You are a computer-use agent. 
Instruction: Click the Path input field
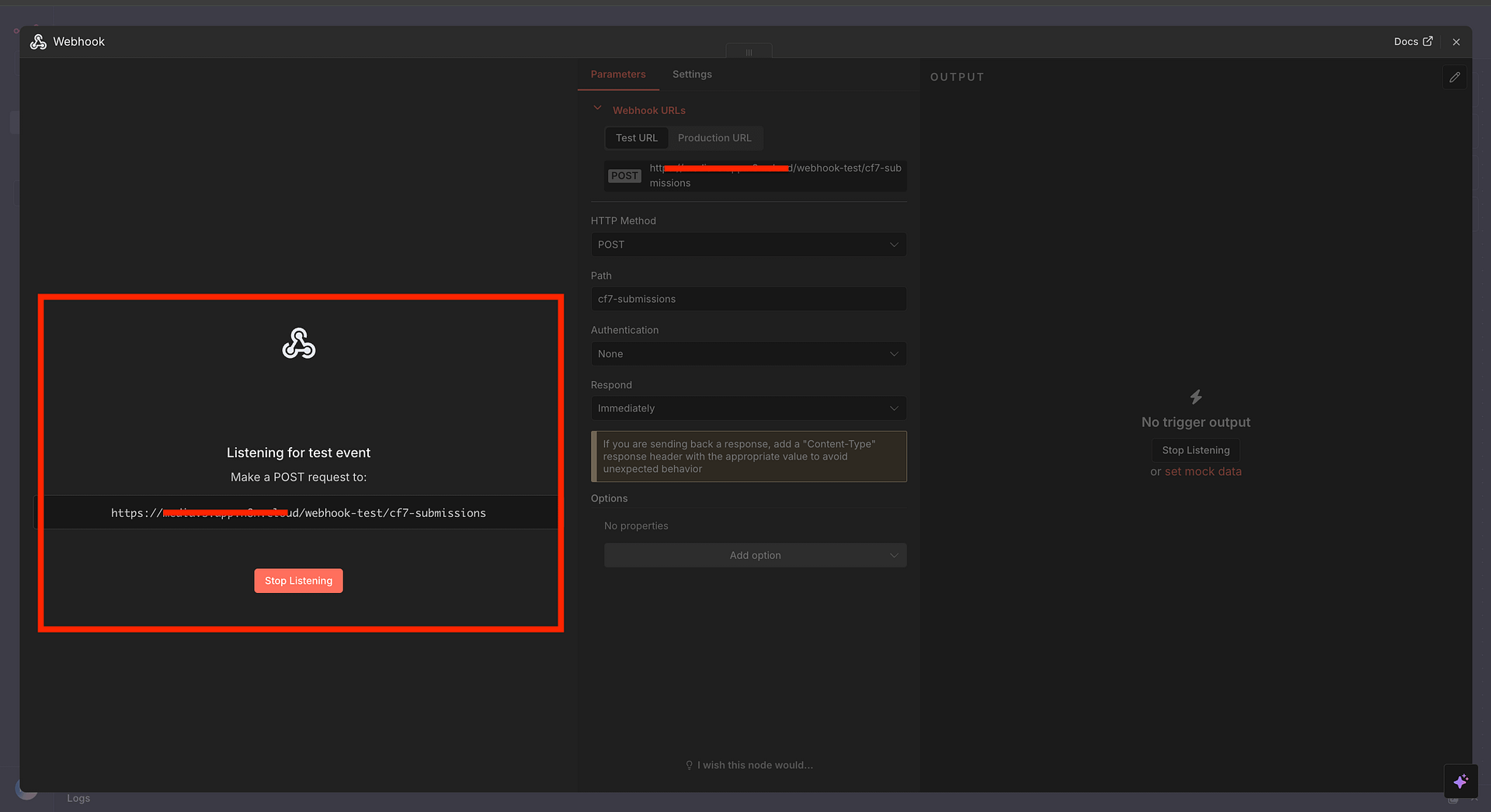(749, 299)
